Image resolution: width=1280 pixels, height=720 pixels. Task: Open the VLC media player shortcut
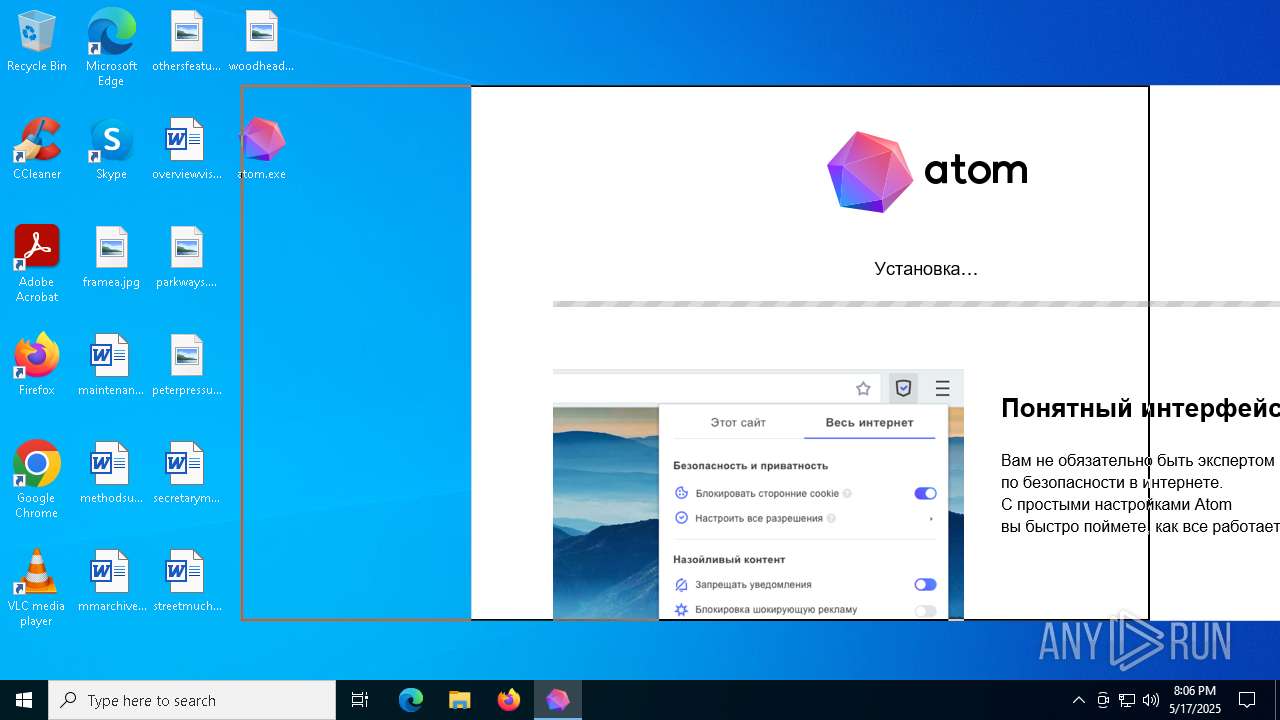tap(37, 588)
